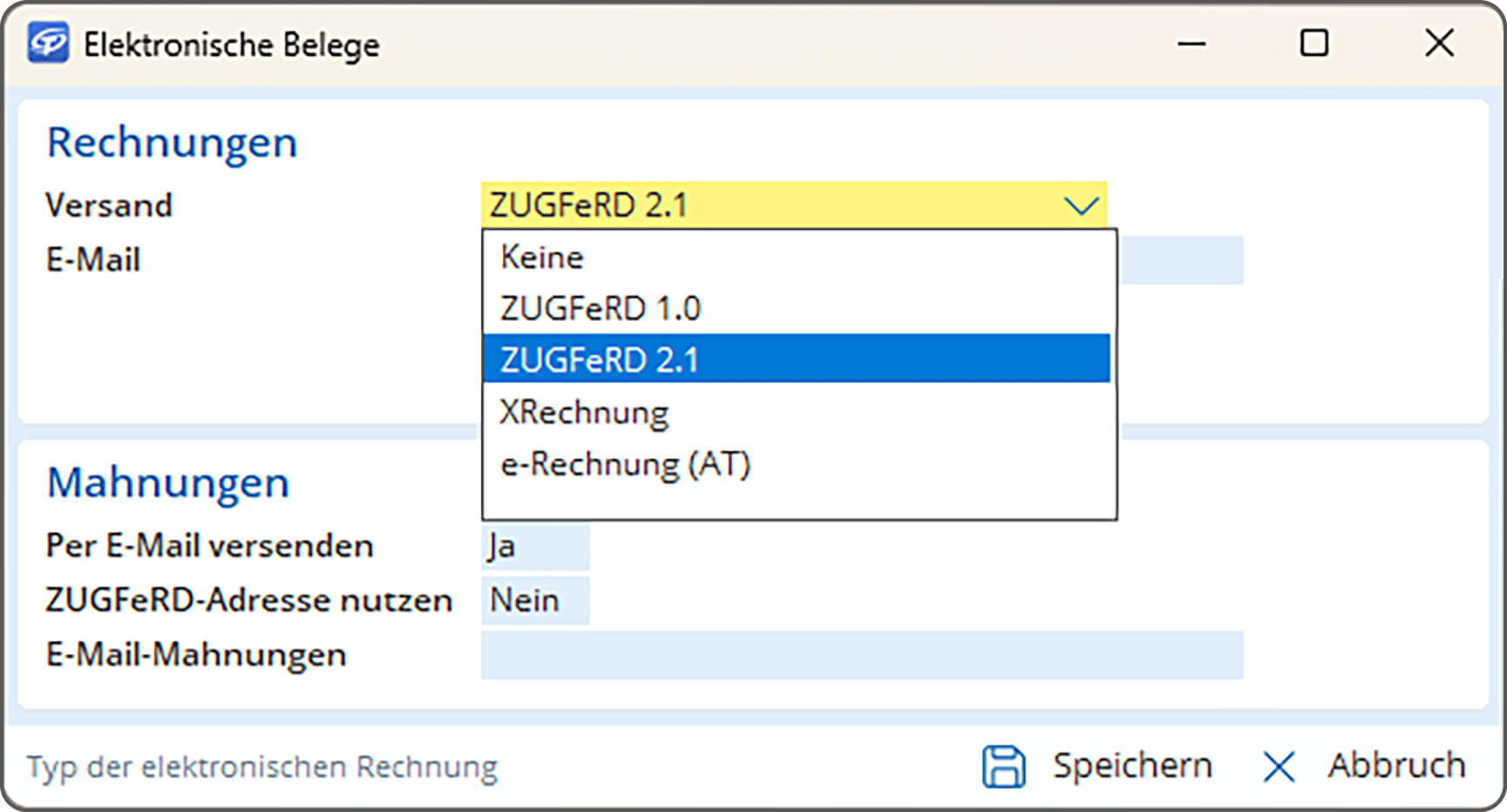Pick XRechnung from the dropdown list
The image size is (1507, 812).
click(x=584, y=412)
